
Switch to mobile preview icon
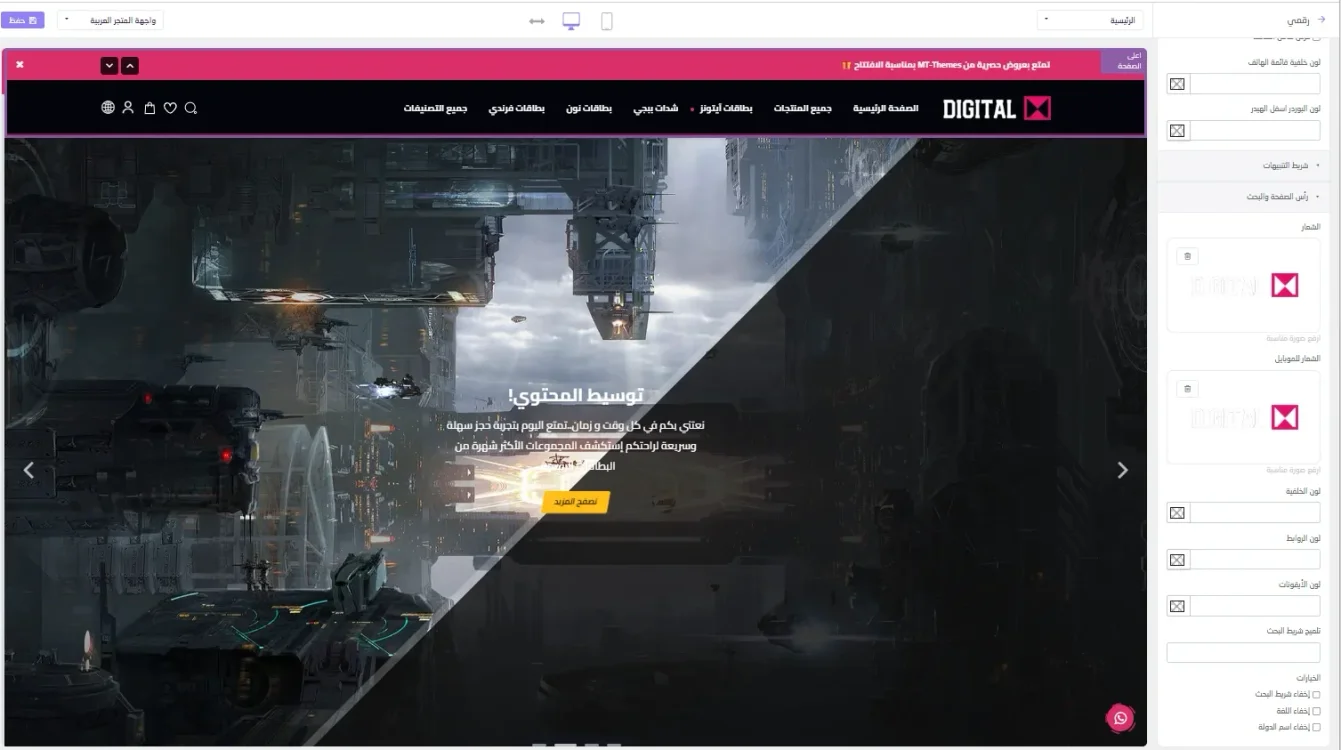tap(606, 21)
